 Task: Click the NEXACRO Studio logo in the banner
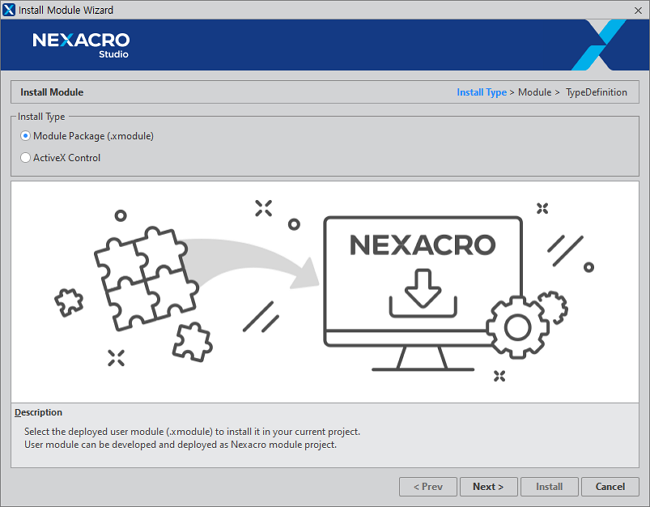[81, 45]
